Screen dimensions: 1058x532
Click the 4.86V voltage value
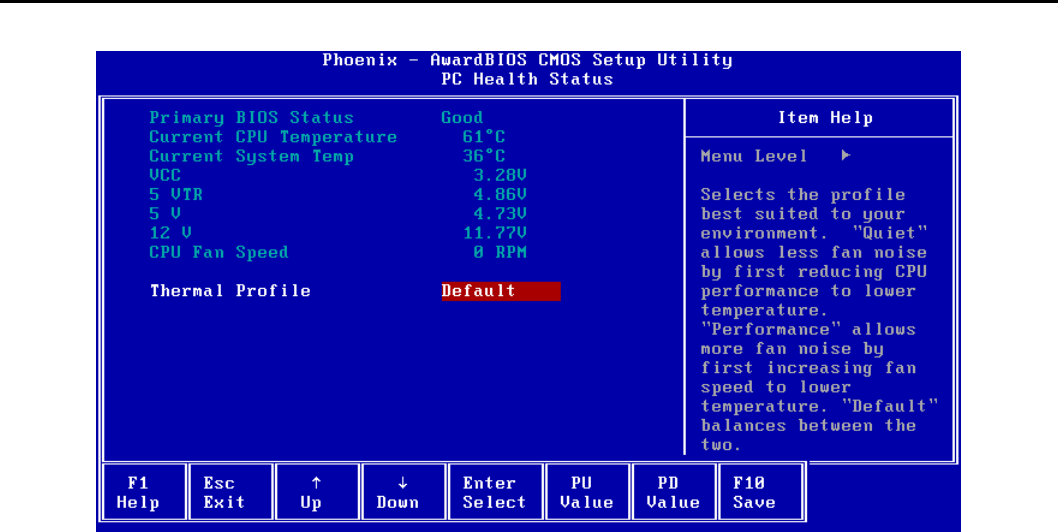point(500,194)
